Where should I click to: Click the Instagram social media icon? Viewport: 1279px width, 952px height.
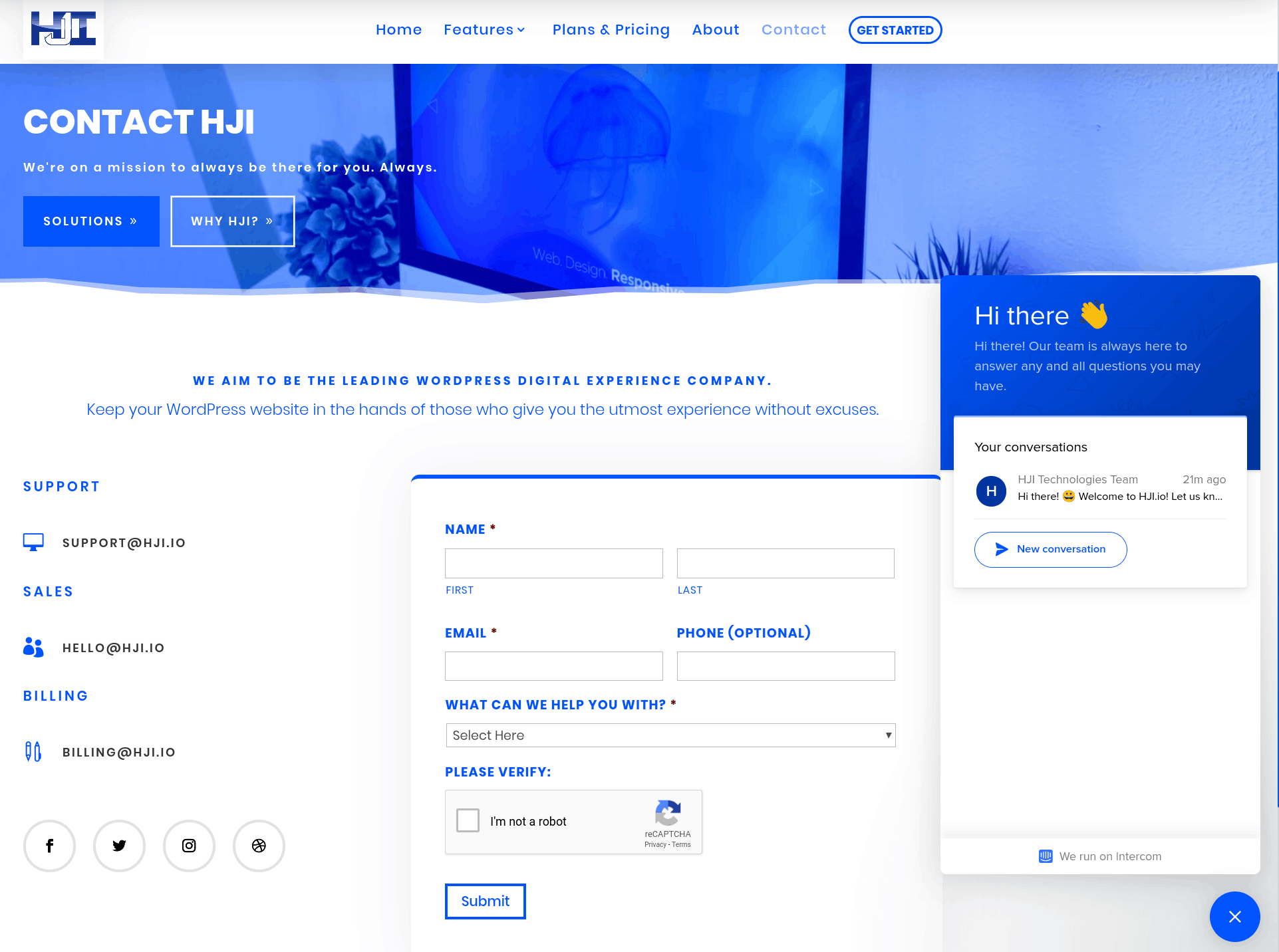coord(189,845)
